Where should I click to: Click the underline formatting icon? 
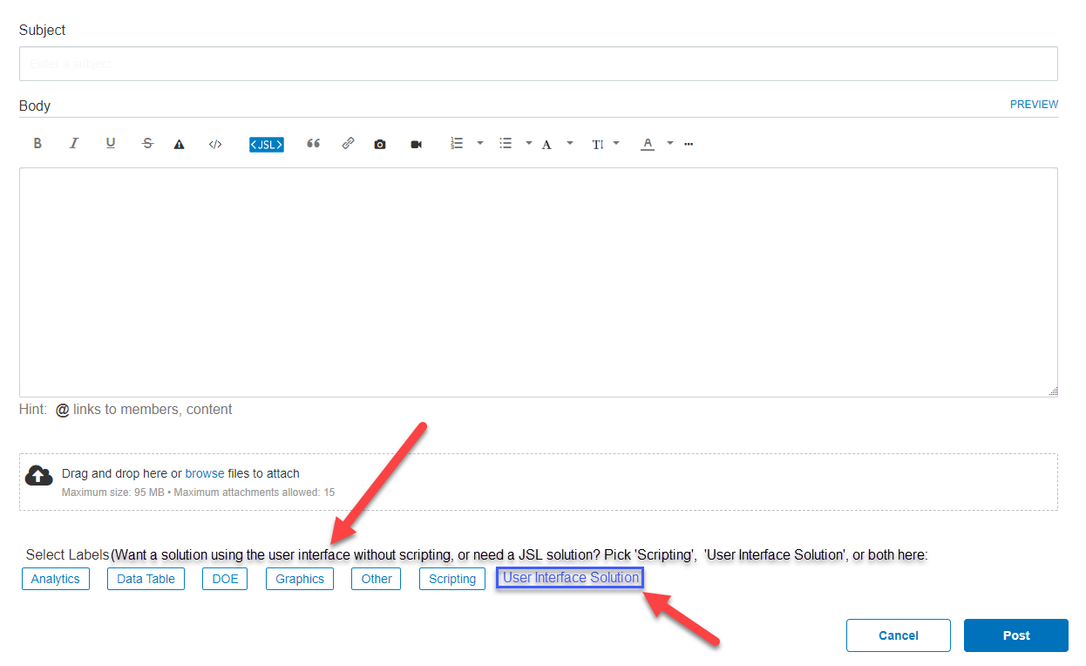[110, 143]
